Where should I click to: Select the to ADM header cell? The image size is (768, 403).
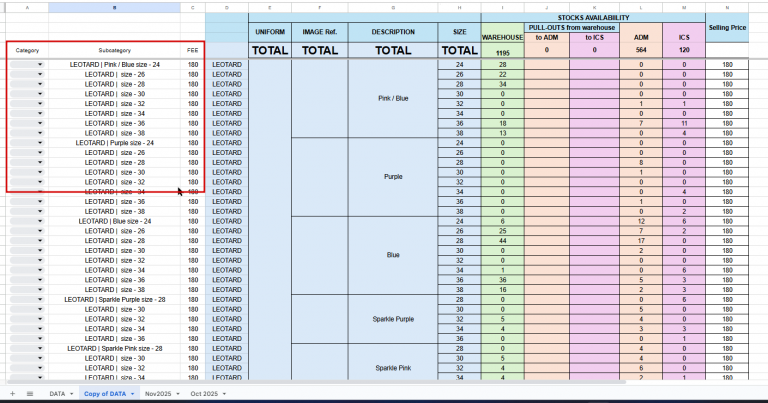(547, 37)
